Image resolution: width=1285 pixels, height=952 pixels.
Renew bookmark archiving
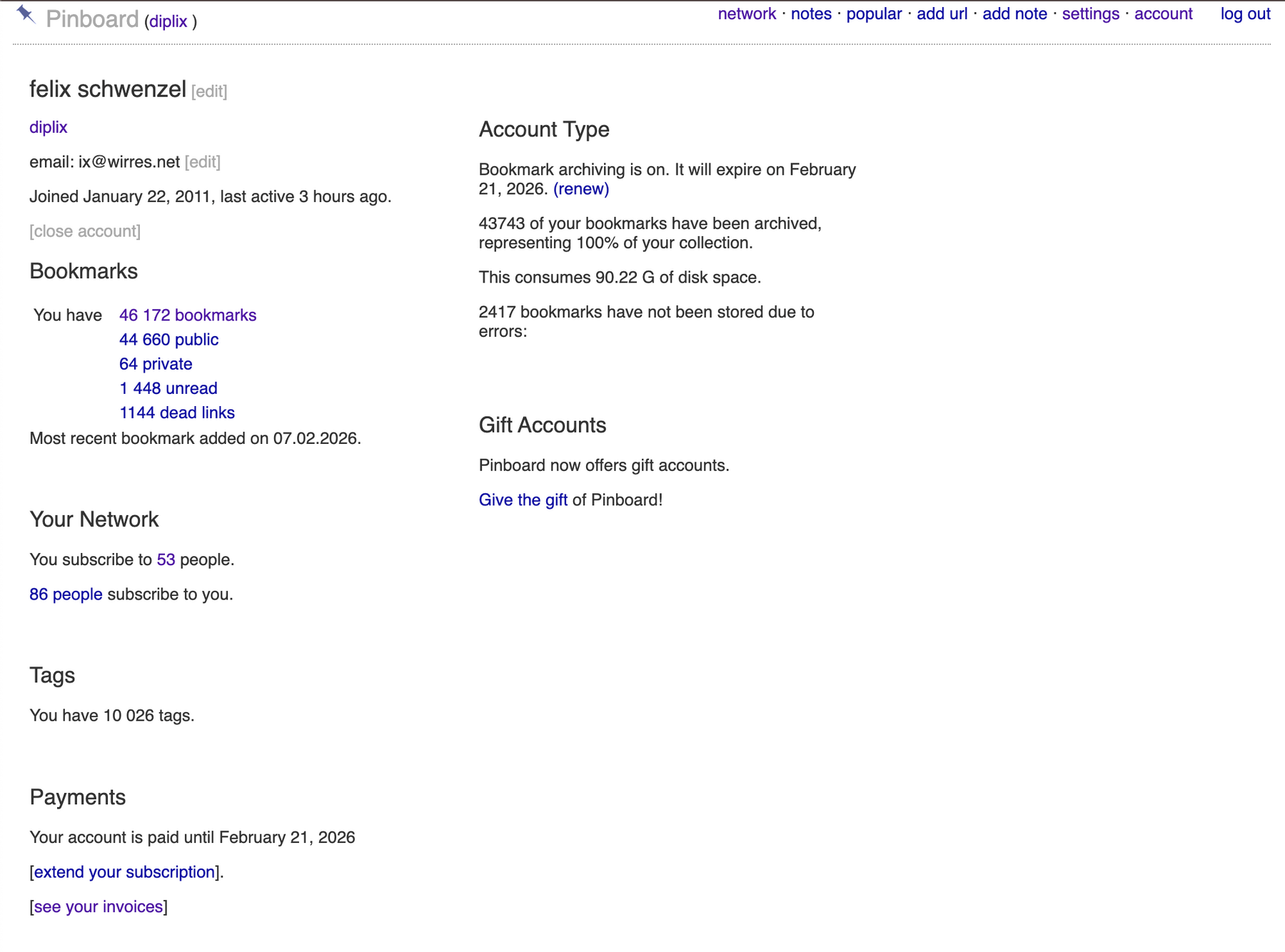pos(581,189)
